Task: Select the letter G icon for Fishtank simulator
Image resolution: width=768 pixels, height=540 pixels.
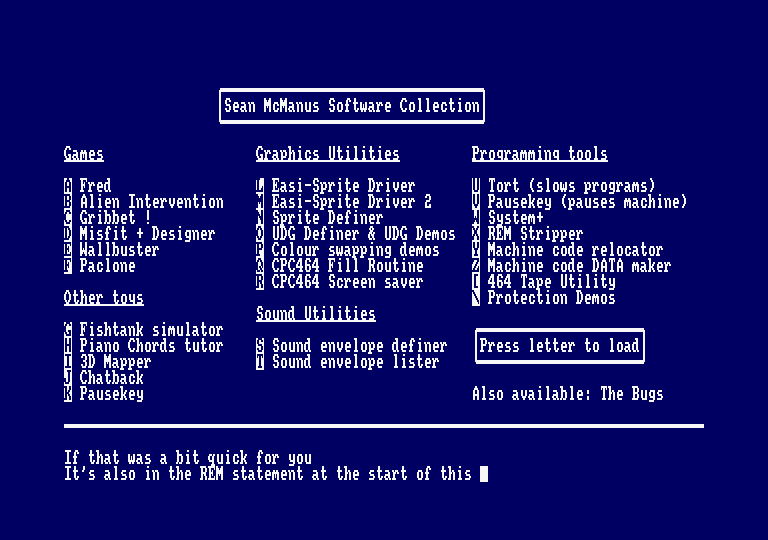Action: coord(68,330)
